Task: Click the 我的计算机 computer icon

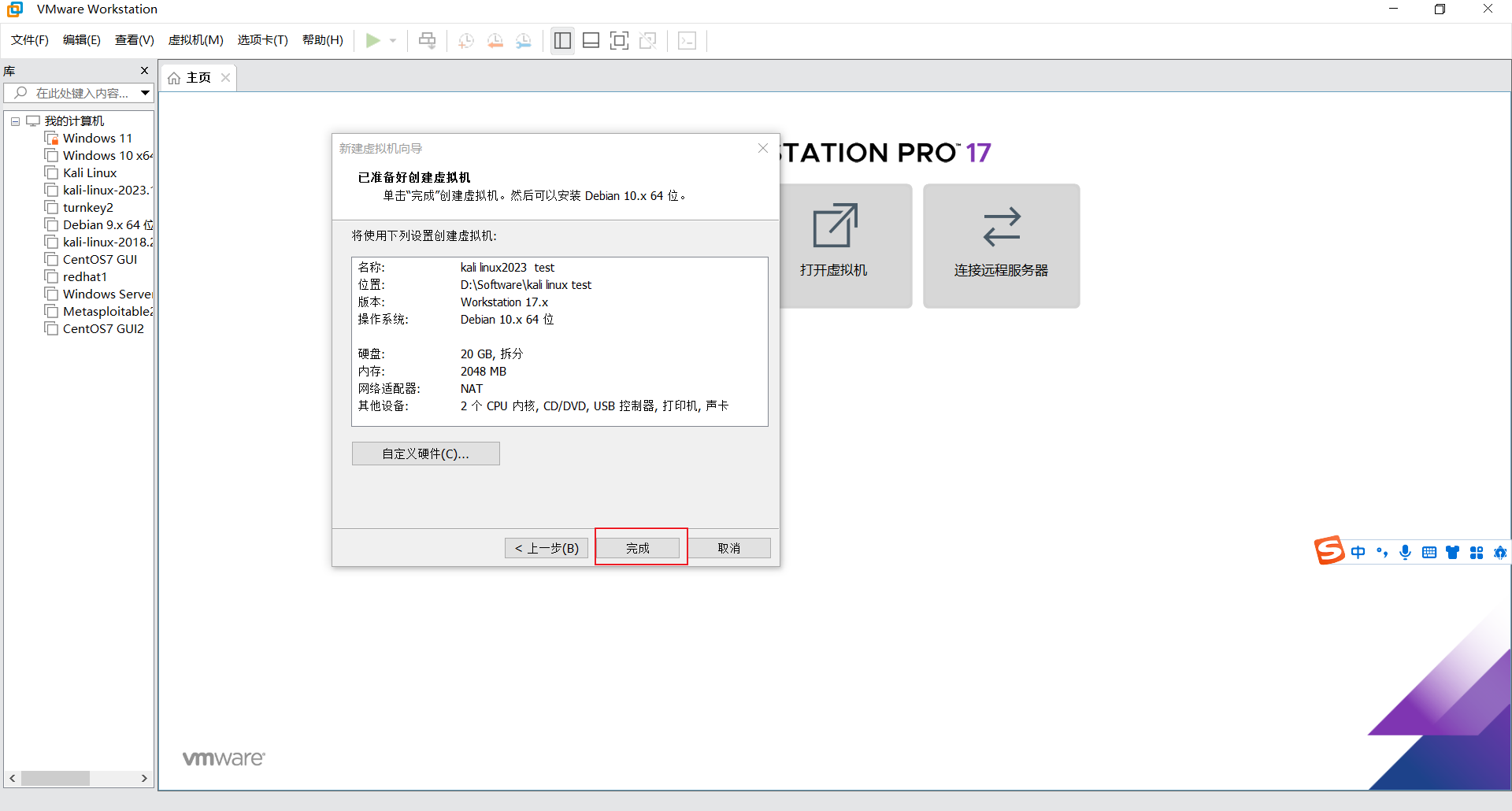Action: click(x=33, y=120)
